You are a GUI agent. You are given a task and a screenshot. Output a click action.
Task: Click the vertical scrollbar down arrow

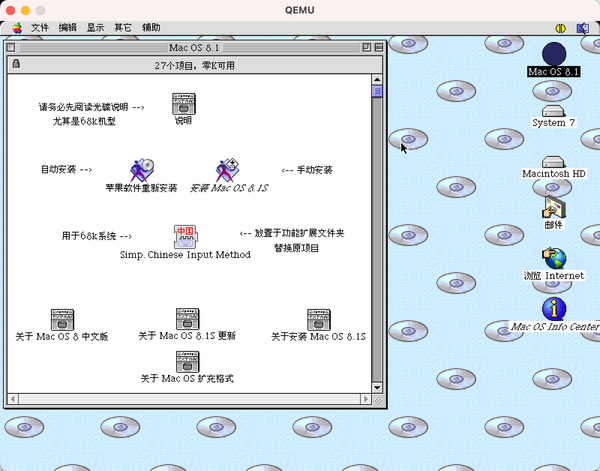[377, 388]
